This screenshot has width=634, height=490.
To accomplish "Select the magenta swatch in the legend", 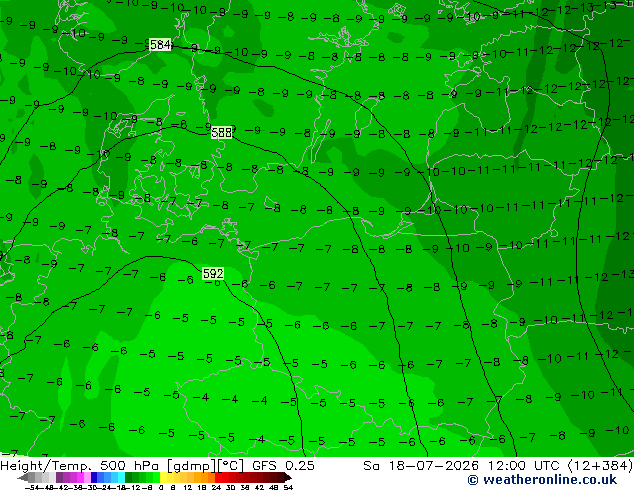I will tap(80, 477).
